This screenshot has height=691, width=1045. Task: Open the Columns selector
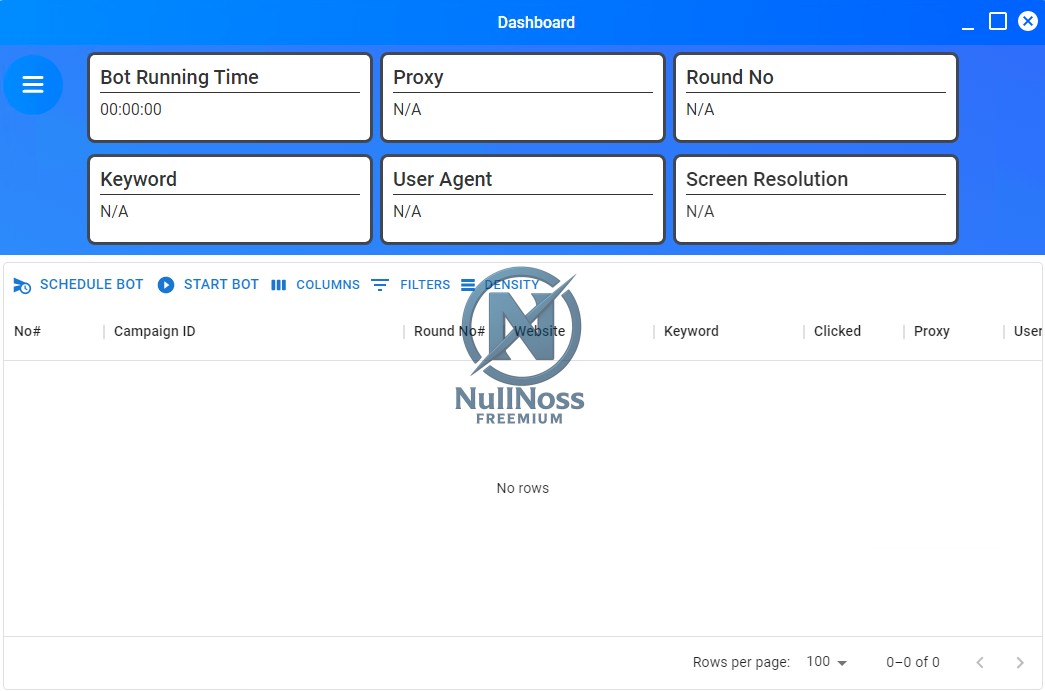pyautogui.click(x=315, y=285)
